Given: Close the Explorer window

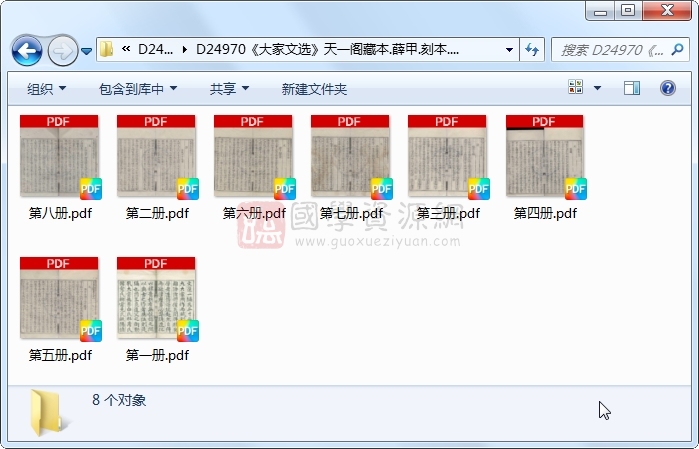Looking at the screenshot, I should click(x=667, y=11).
